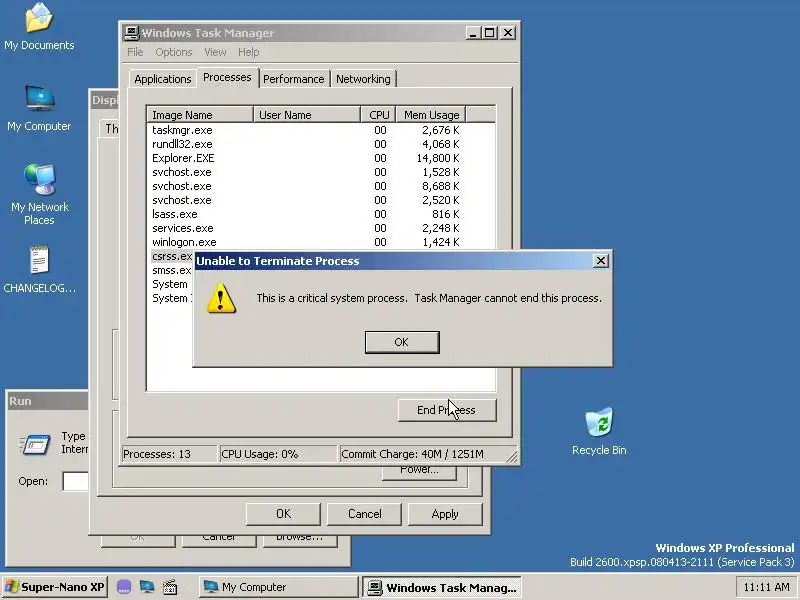This screenshot has height=600, width=800.
Task: Click the Task Manager title bar icon
Action: pos(132,33)
